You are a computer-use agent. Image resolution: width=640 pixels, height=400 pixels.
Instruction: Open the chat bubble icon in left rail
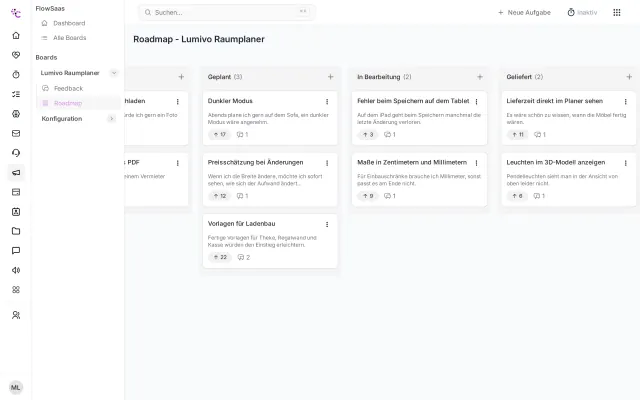(16, 251)
